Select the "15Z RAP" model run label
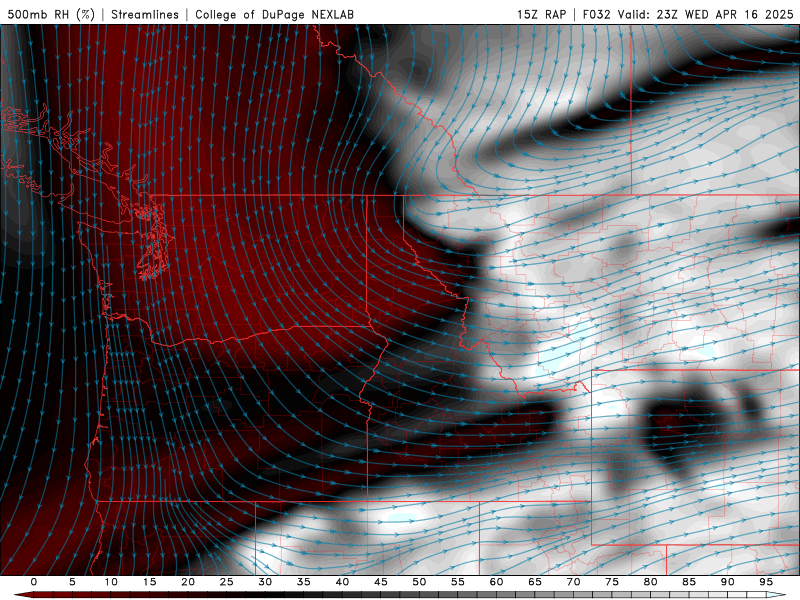 click(542, 15)
